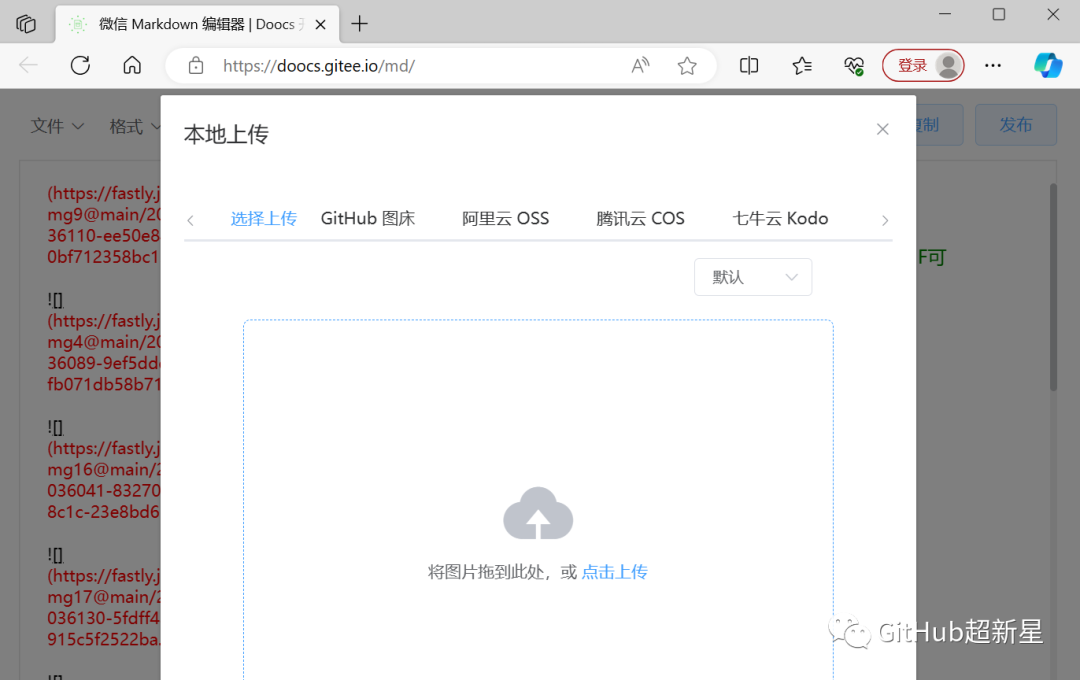
Task: Go back to previous page
Action: tap(28, 65)
